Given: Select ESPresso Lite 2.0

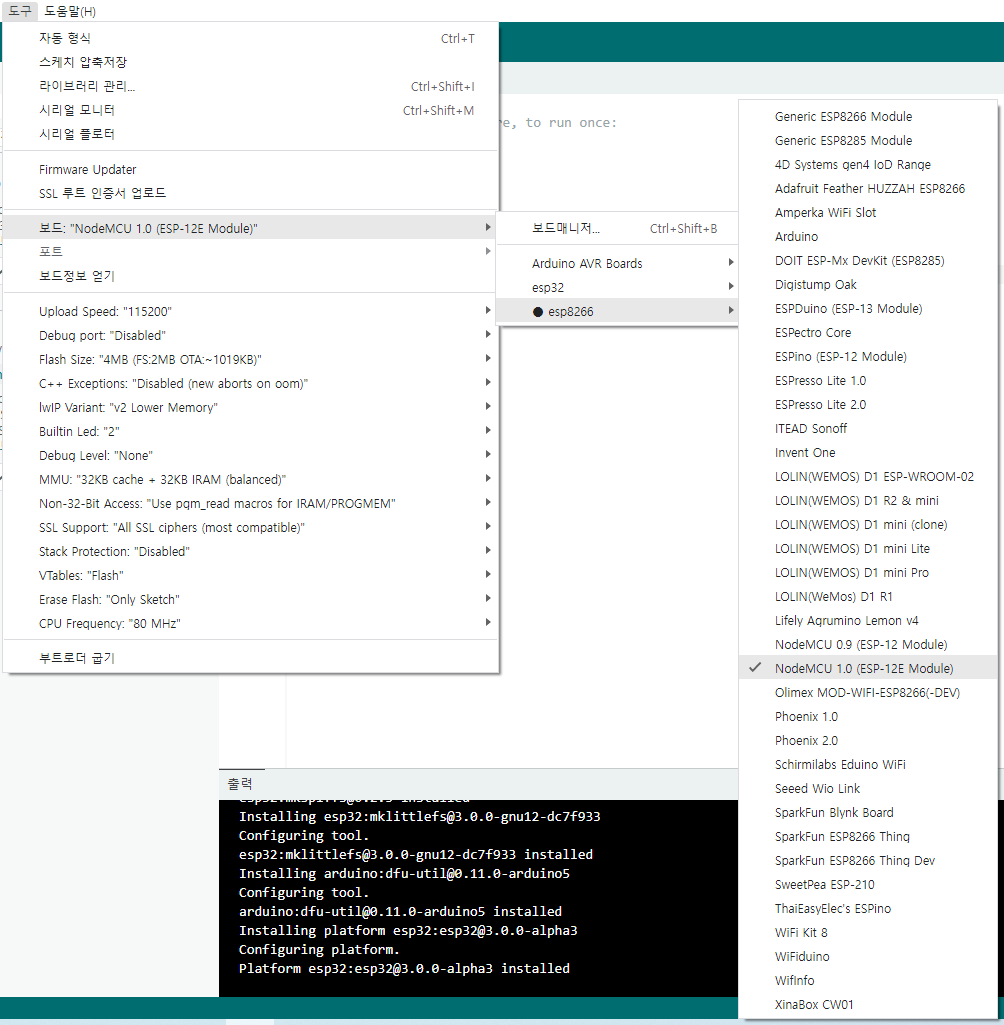Looking at the screenshot, I should coord(868,405).
